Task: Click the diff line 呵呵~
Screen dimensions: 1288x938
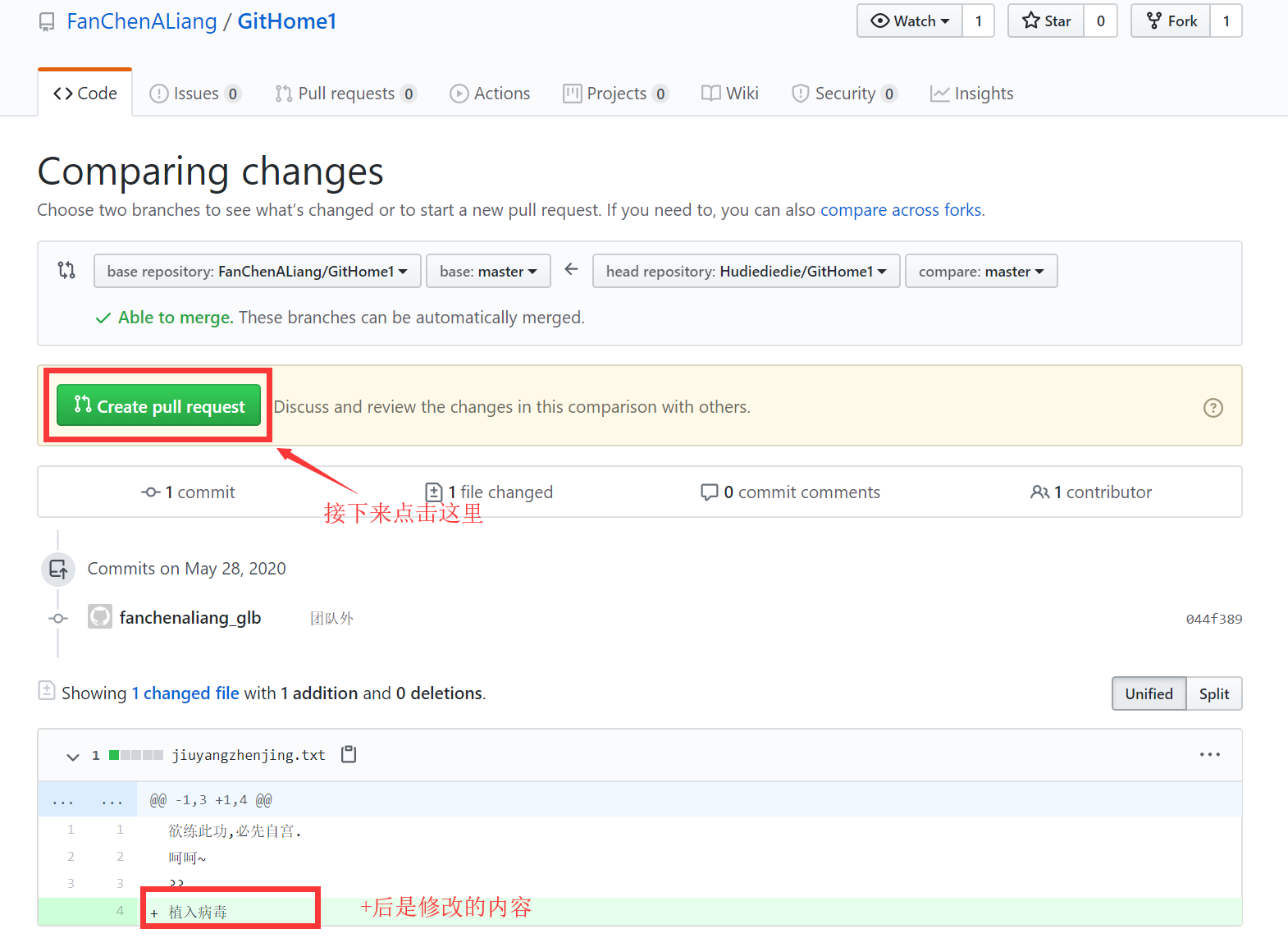Action: [x=187, y=858]
